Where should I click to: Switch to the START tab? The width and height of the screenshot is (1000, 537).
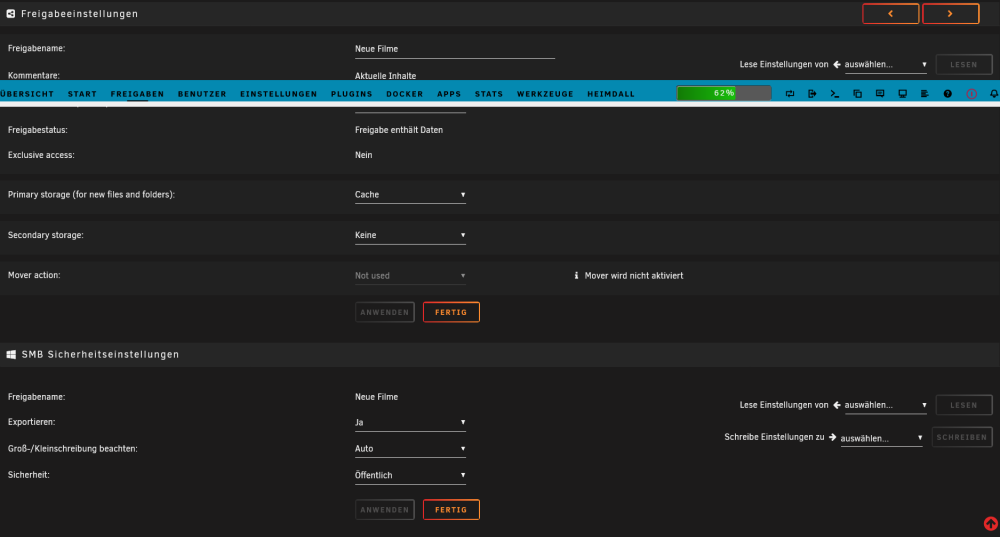tap(82, 94)
